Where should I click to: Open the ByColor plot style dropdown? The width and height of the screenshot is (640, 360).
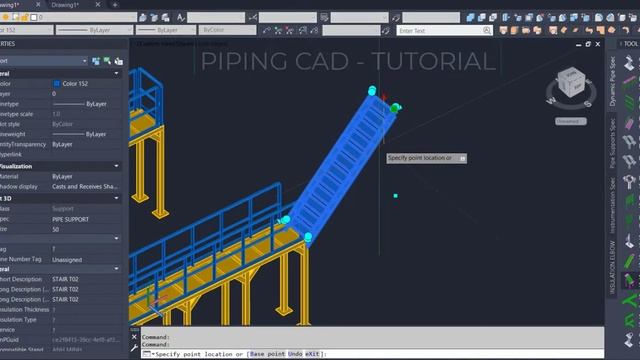click(x=227, y=30)
